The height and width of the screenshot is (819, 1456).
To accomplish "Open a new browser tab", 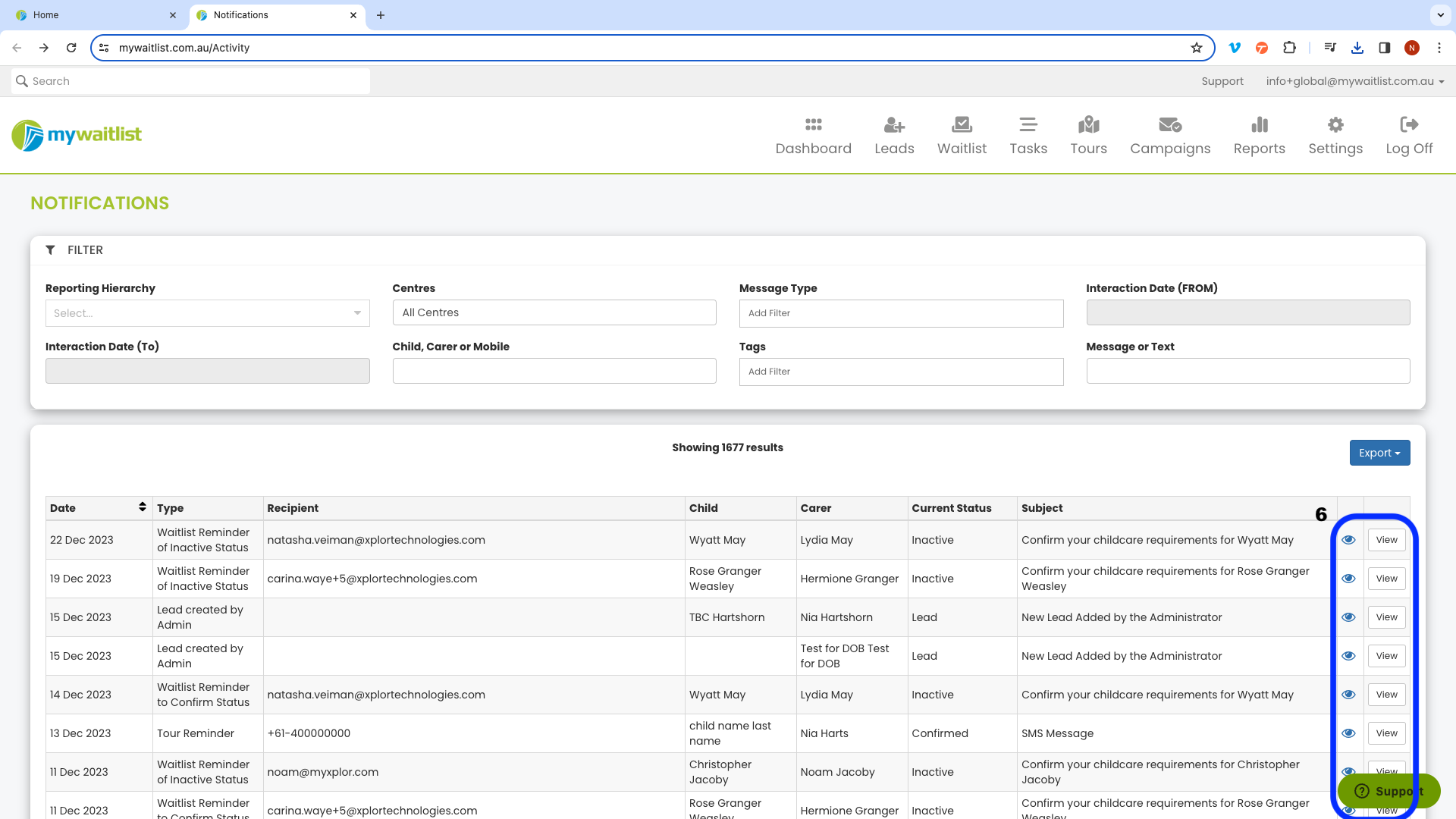I will click(x=381, y=15).
